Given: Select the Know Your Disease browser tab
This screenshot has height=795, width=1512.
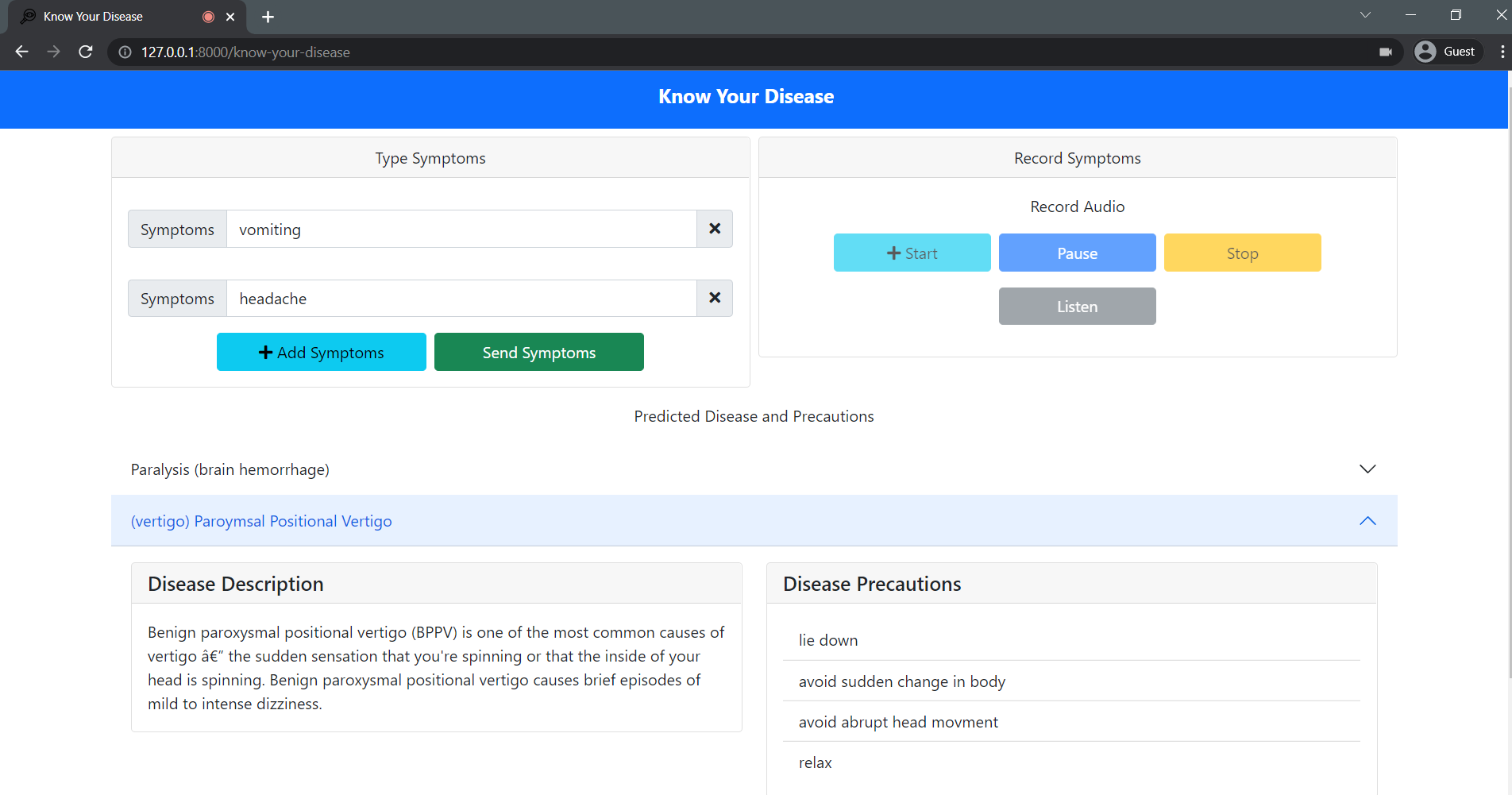Looking at the screenshot, I should (x=127, y=17).
